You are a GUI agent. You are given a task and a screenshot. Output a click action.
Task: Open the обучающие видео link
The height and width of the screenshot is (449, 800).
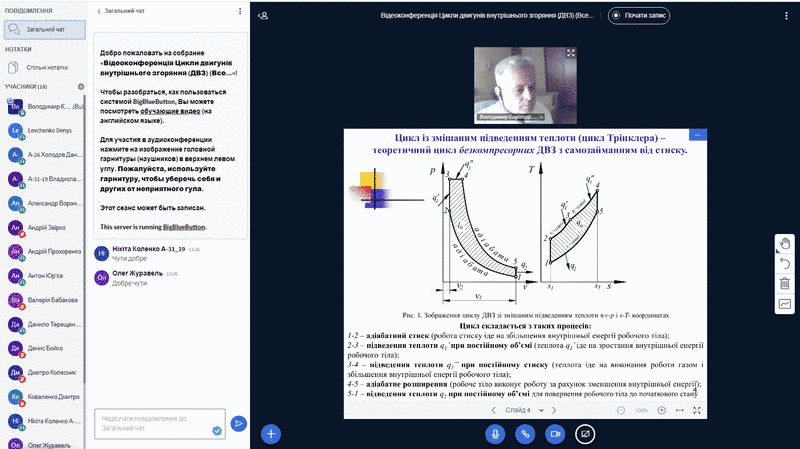click(x=170, y=111)
